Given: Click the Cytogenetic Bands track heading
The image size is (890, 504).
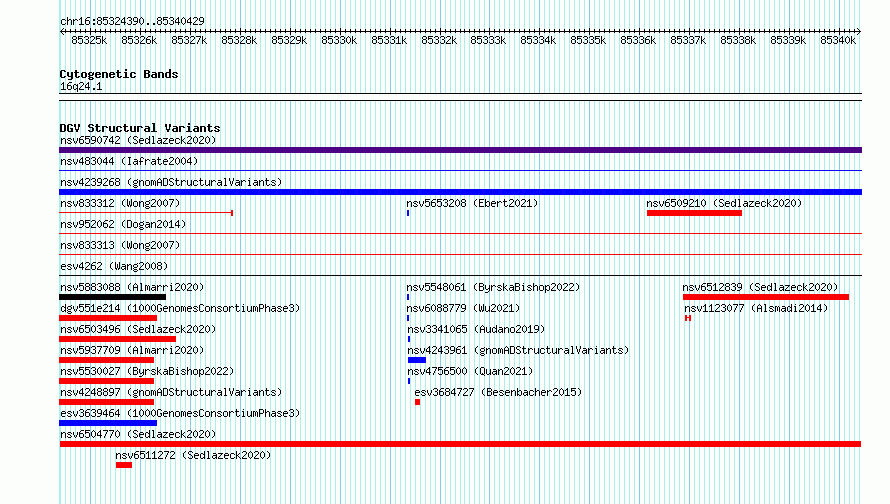Looking at the screenshot, I should [x=119, y=74].
